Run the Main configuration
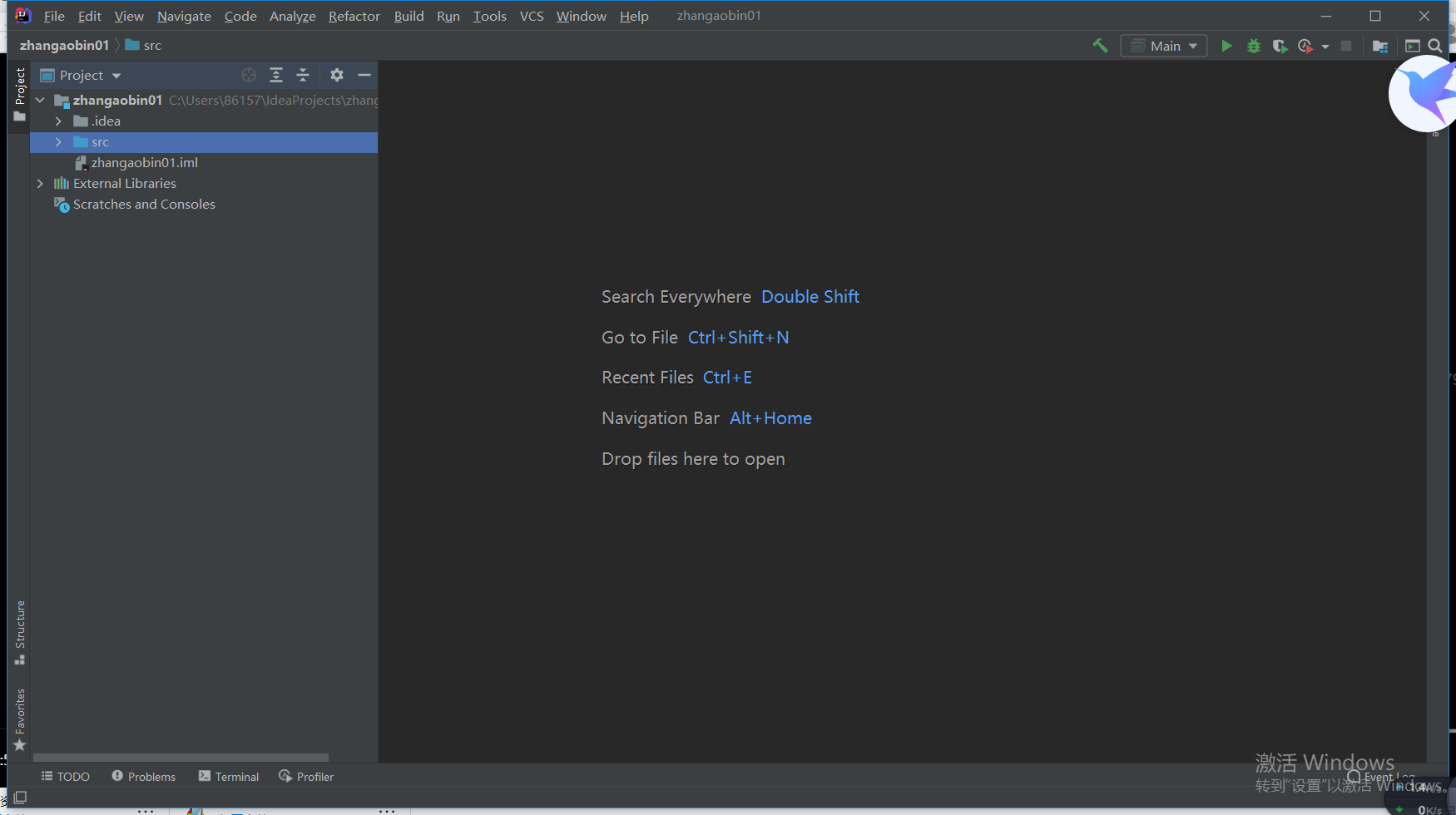Image resolution: width=1456 pixels, height=815 pixels. pos(1226,46)
